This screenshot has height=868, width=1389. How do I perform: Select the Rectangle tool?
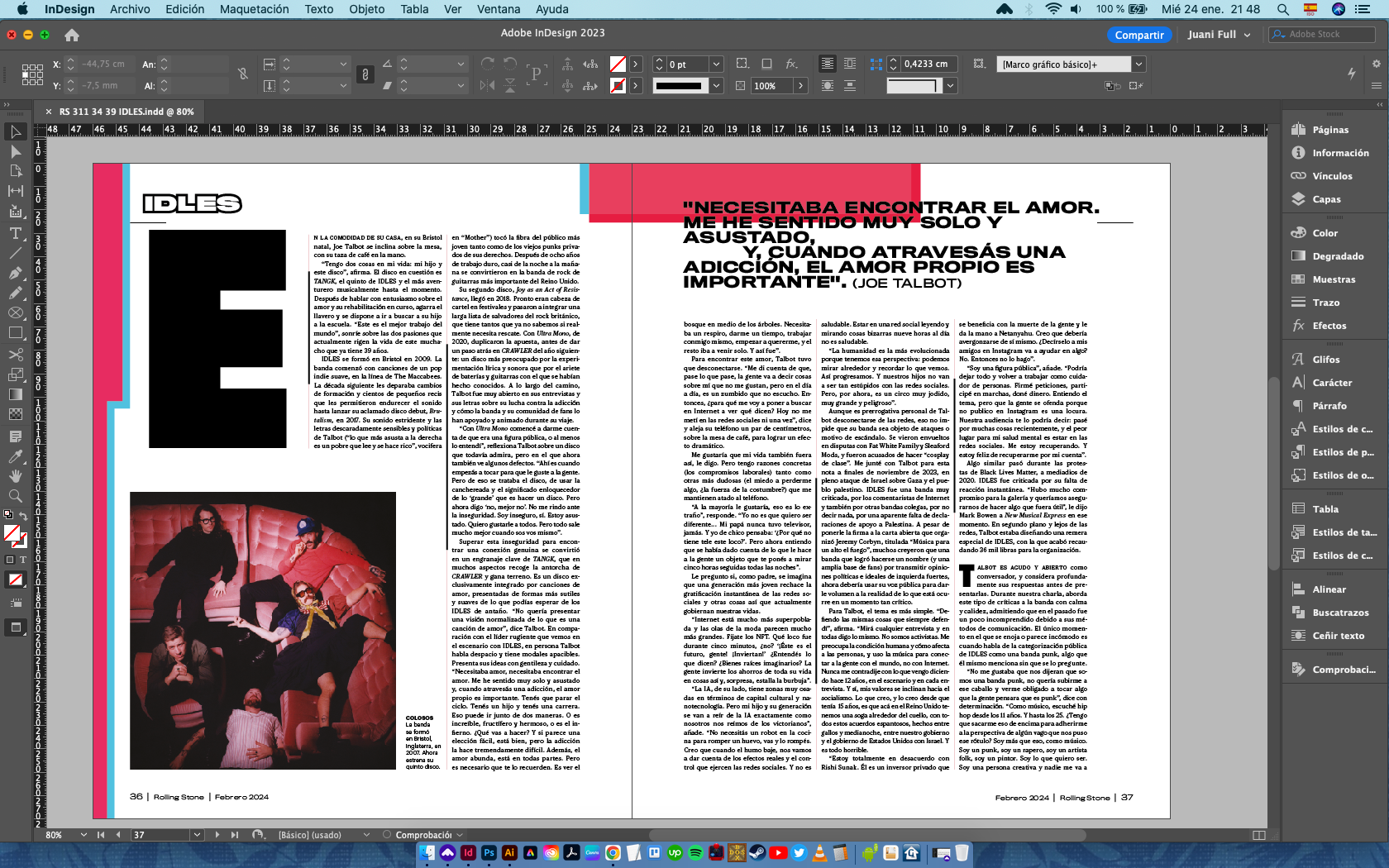[16, 333]
